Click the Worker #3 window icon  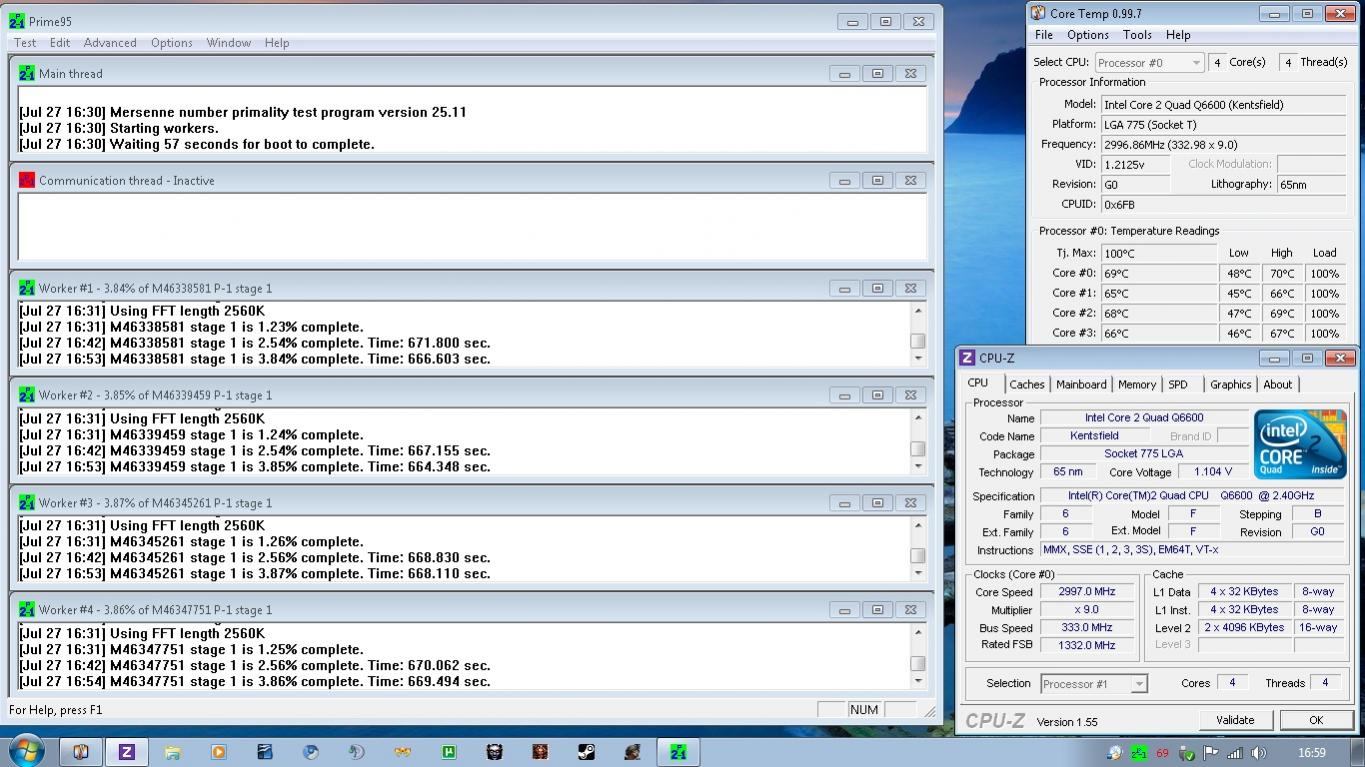click(27, 503)
